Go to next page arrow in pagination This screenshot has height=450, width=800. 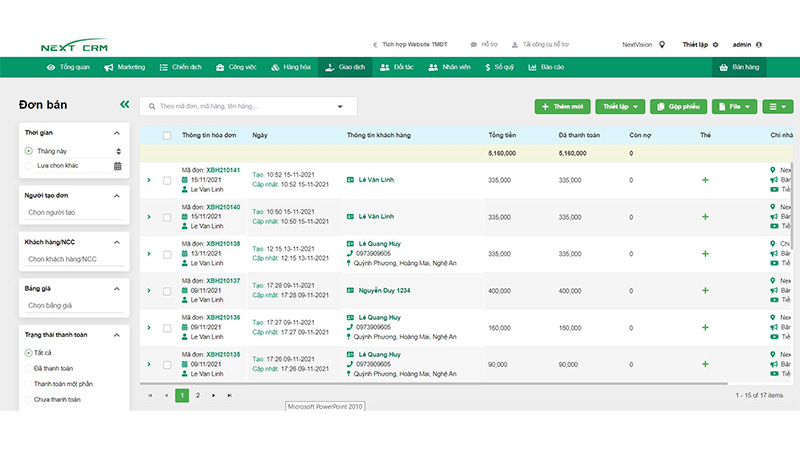[x=214, y=395]
